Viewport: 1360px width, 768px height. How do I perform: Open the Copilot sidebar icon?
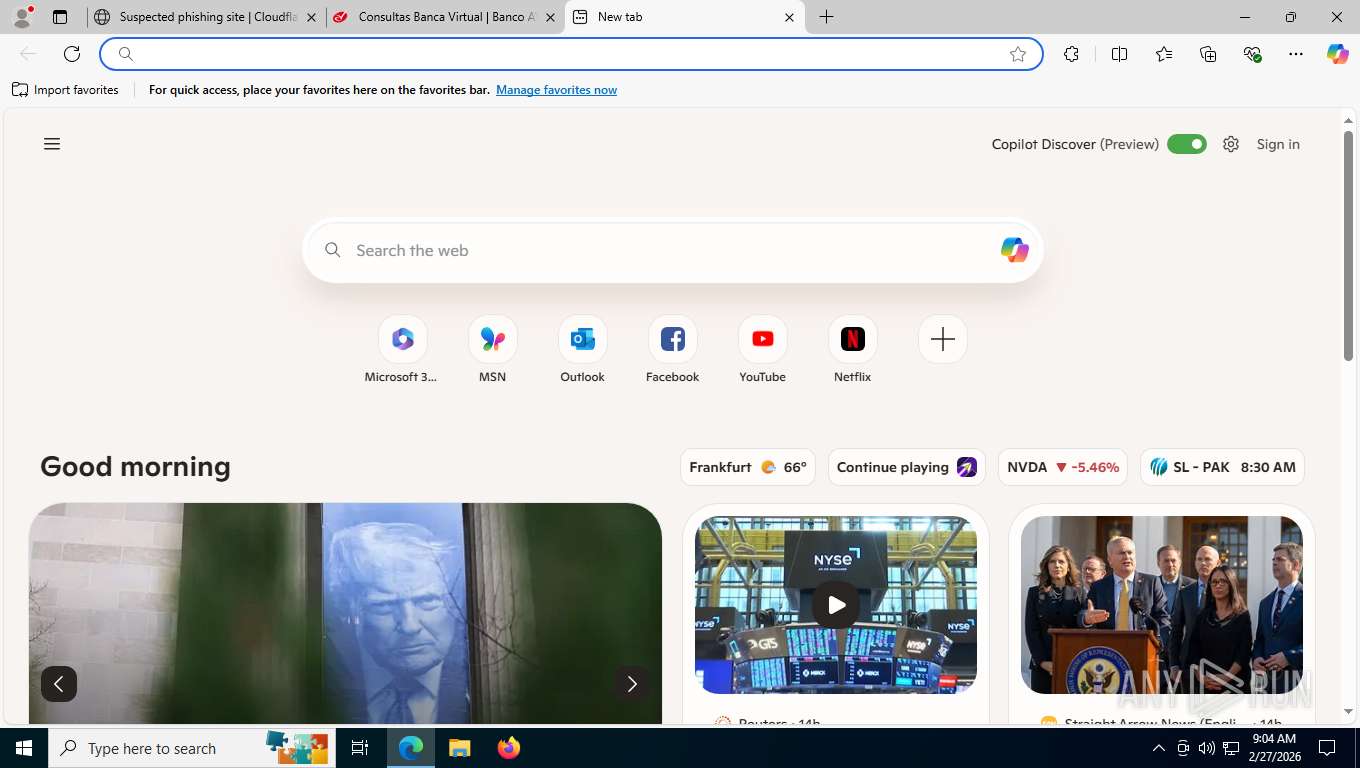1338,54
